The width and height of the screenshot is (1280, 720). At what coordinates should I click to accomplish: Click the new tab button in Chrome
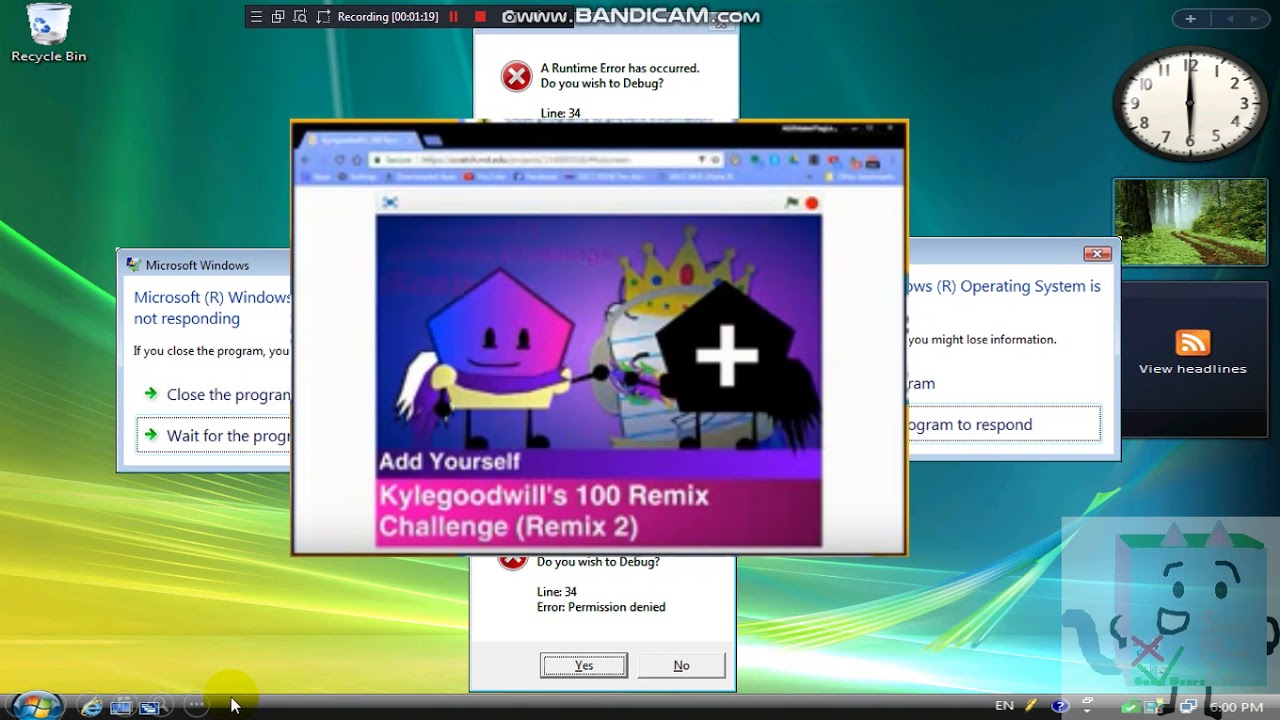click(x=433, y=141)
